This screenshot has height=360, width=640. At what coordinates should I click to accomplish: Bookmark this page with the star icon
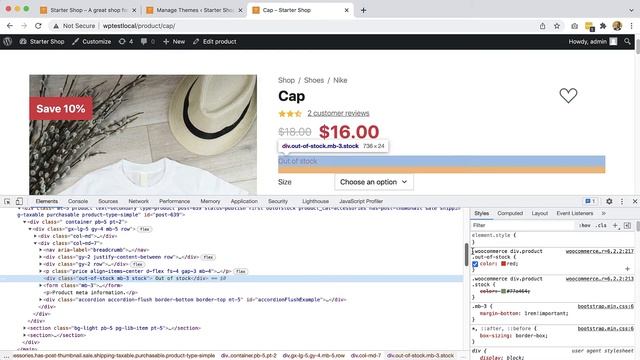pyautogui.click(x=557, y=26)
